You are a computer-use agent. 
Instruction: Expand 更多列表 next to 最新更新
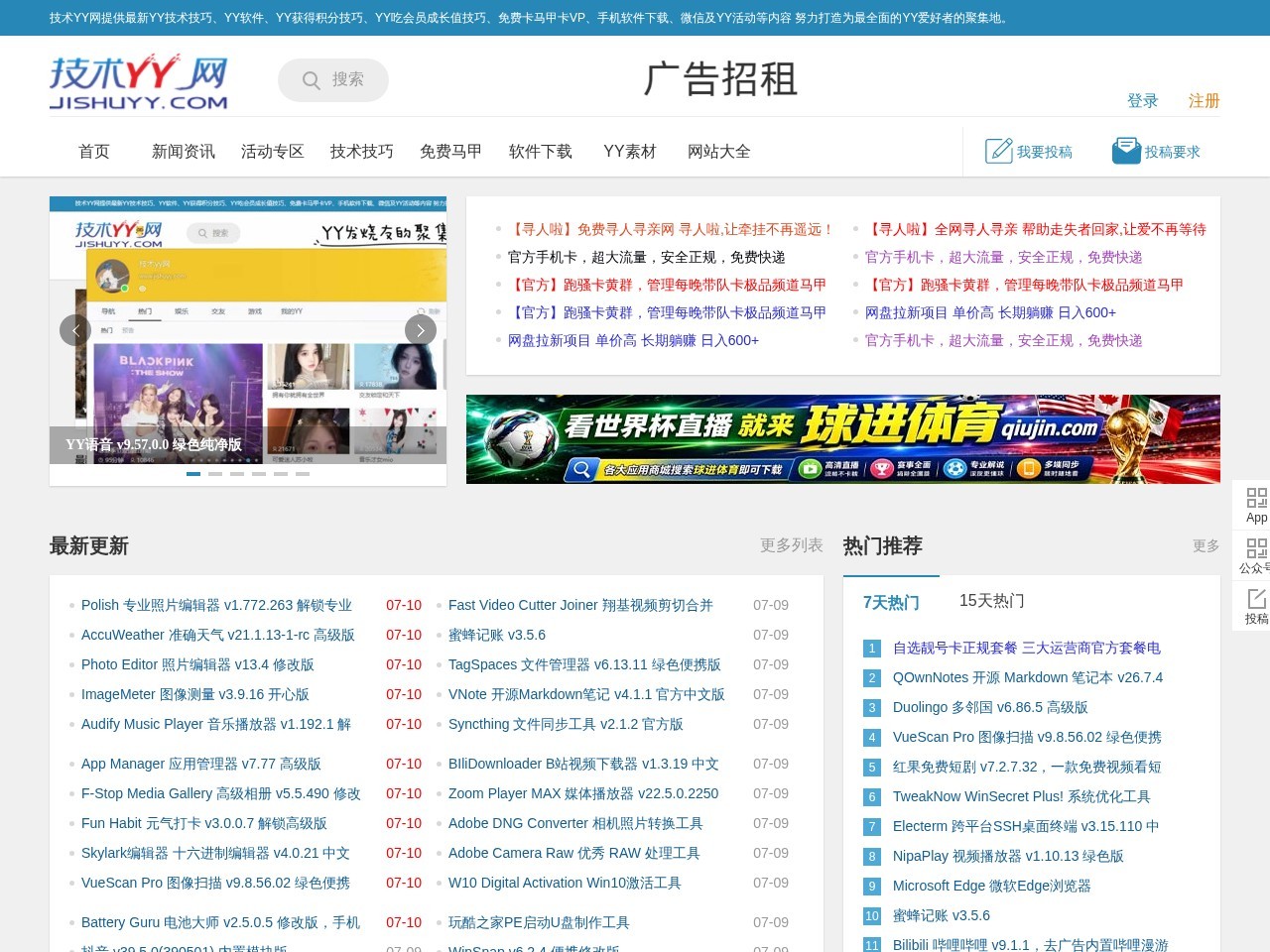click(x=792, y=545)
